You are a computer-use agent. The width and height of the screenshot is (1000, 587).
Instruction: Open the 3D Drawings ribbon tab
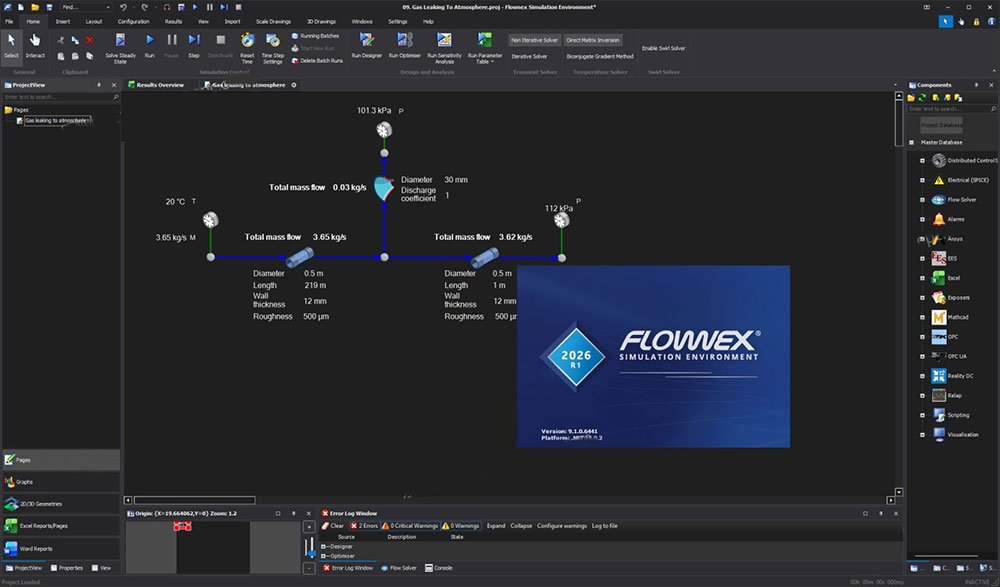click(x=321, y=22)
